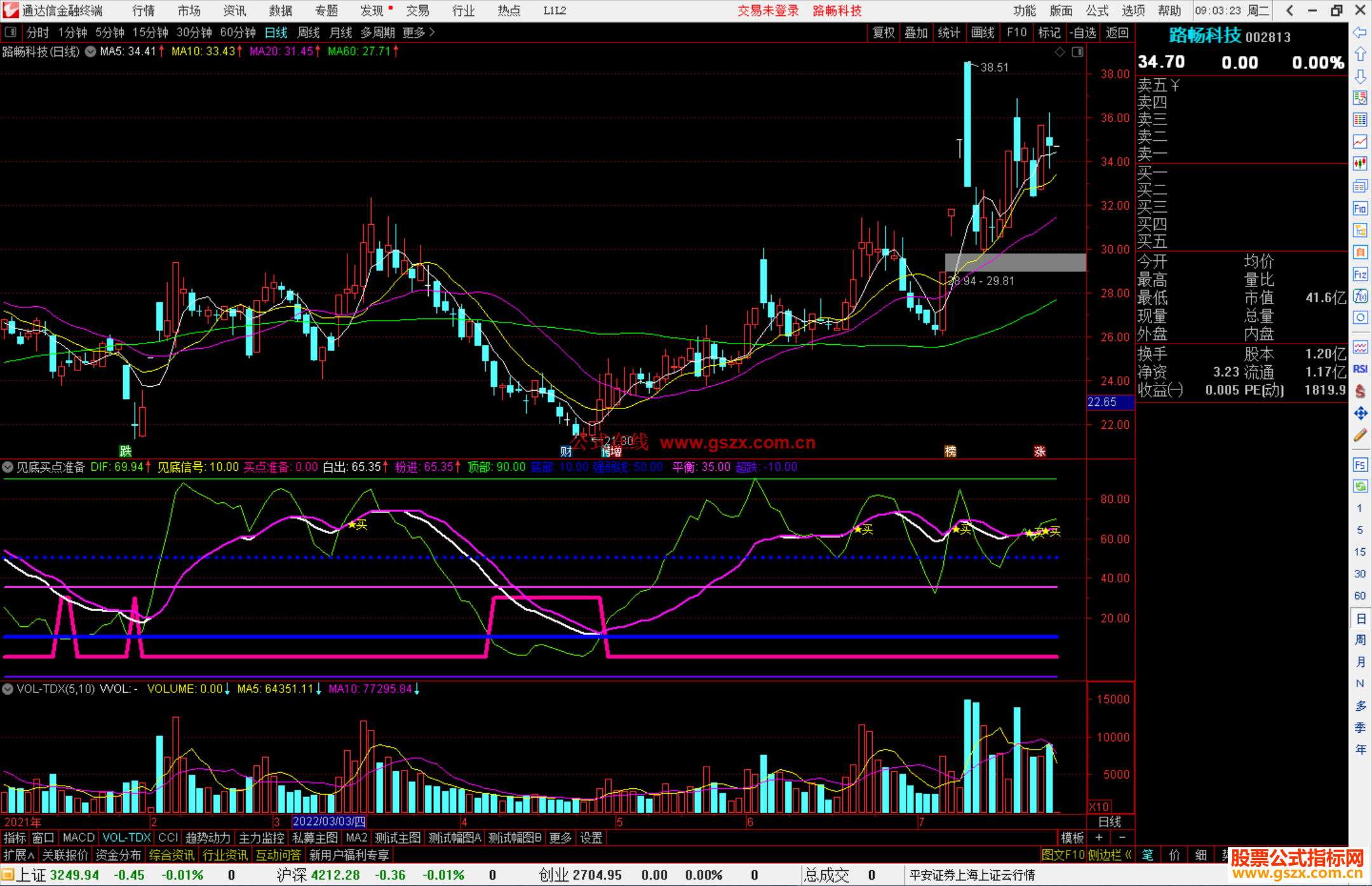
Task: Click the 交易未登录 login link
Action: 768,10
